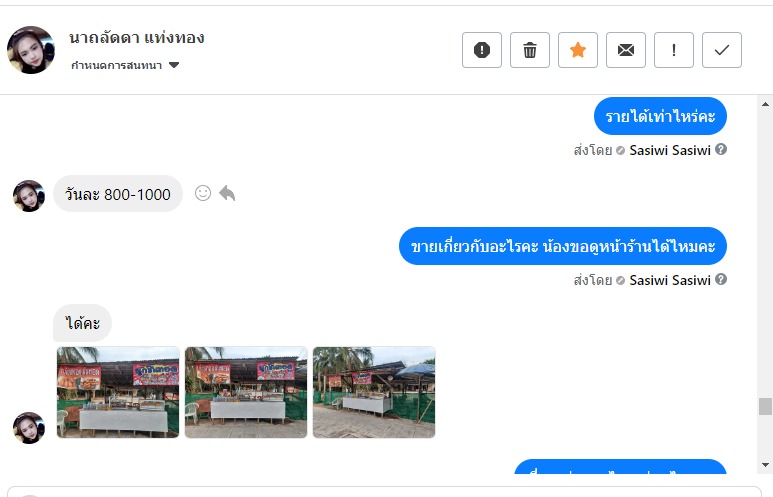Mark conversation done with checkmark
This screenshot has width=773, height=497.
pyautogui.click(x=722, y=50)
